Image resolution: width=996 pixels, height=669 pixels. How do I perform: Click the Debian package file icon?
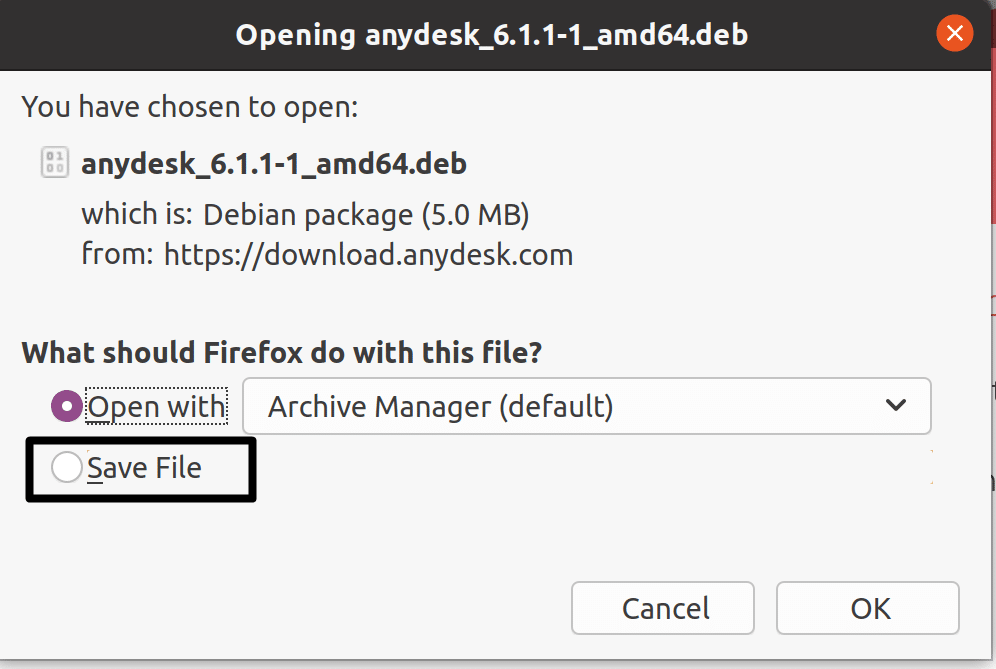click(54, 162)
